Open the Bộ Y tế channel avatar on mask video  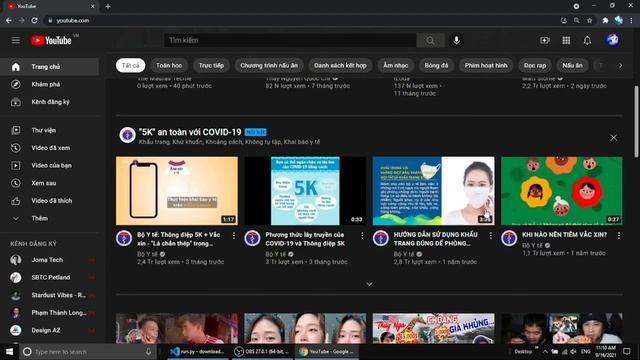point(380,238)
